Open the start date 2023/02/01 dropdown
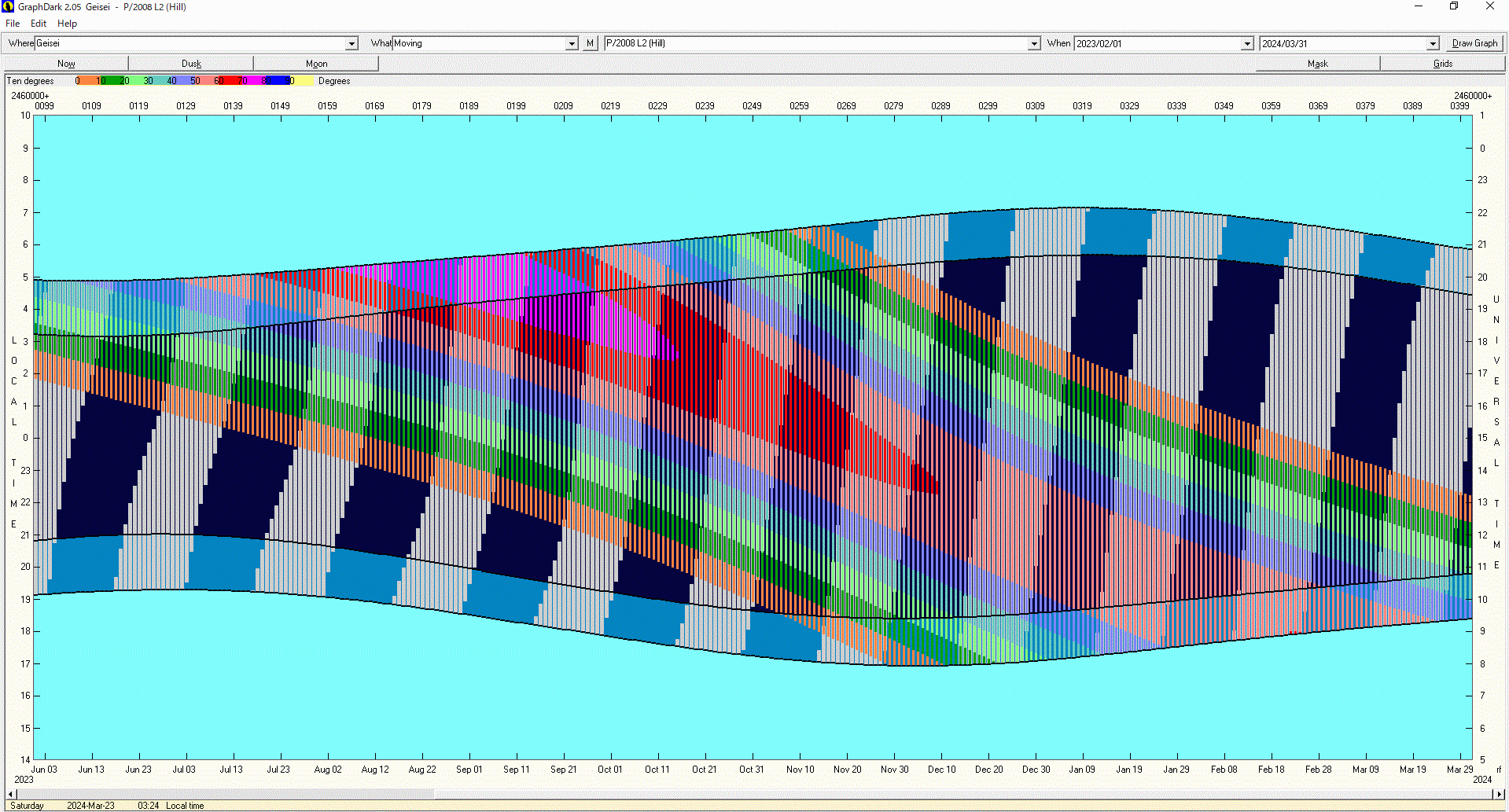The image size is (1509, 812). [x=1246, y=43]
